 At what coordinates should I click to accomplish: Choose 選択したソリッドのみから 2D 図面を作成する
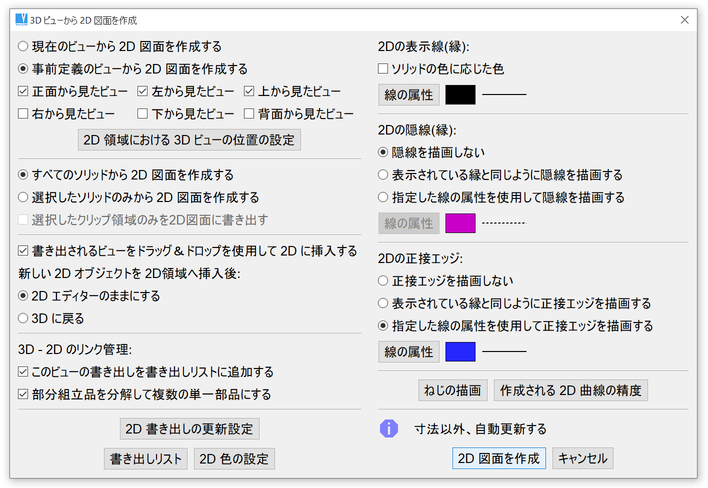click(24, 197)
